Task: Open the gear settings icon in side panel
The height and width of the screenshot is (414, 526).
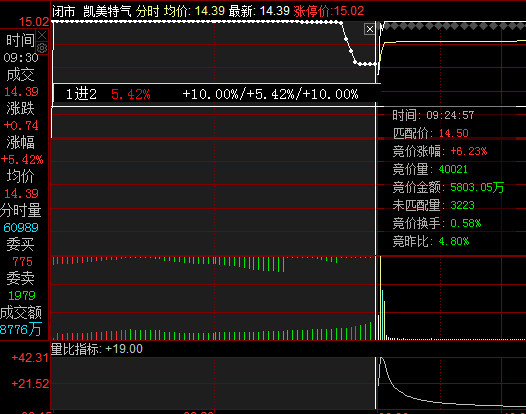Action: click(42, 48)
